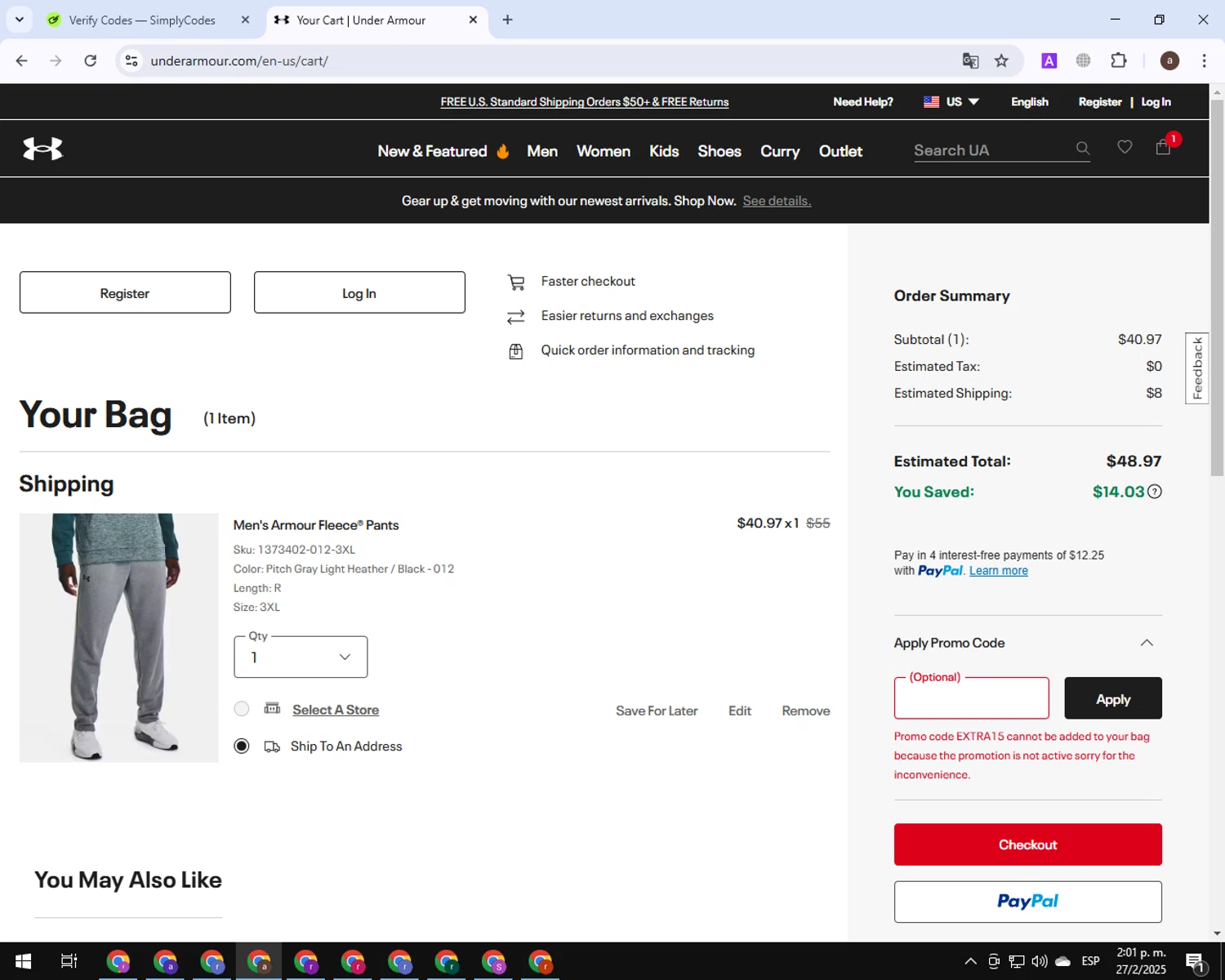The image size is (1225, 980).
Task: Open the Outlet menu
Action: [x=840, y=151]
